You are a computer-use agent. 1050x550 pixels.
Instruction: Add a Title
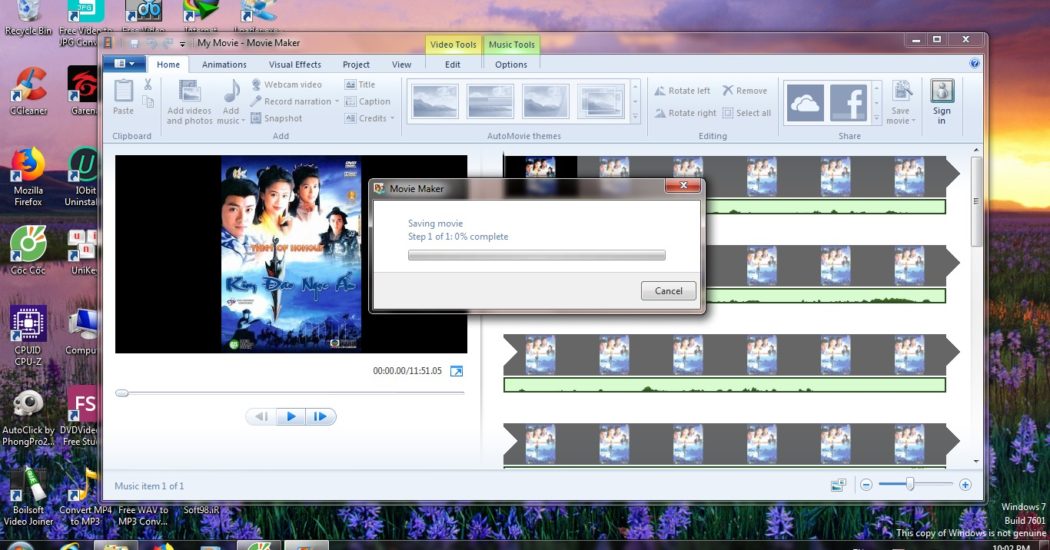360,84
